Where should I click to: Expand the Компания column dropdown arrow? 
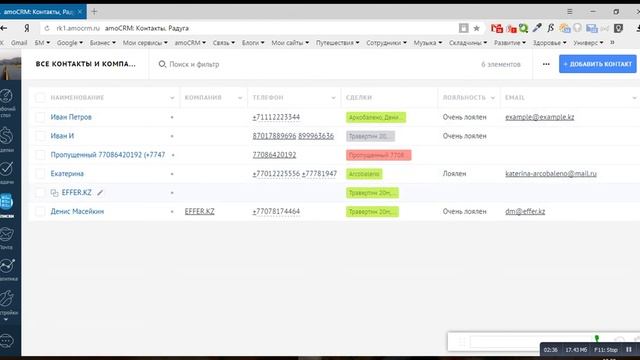[240, 98]
